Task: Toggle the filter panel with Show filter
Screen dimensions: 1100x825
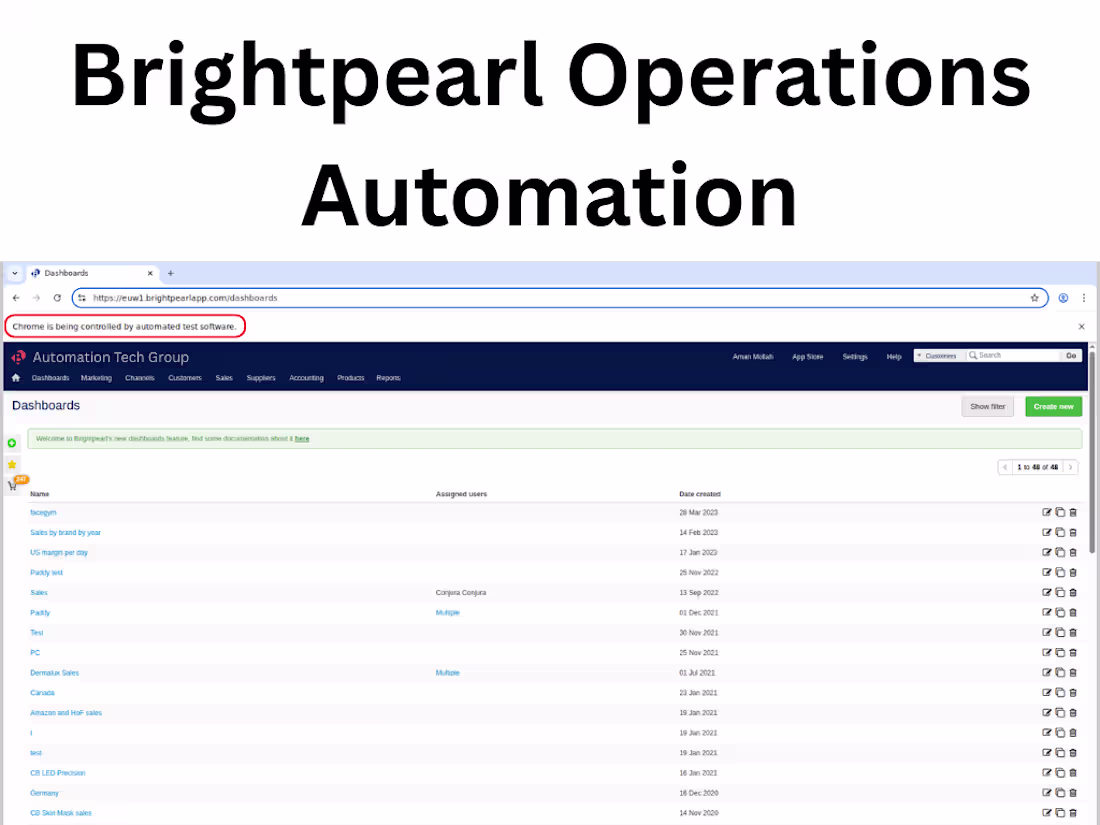Action: pyautogui.click(x=987, y=406)
